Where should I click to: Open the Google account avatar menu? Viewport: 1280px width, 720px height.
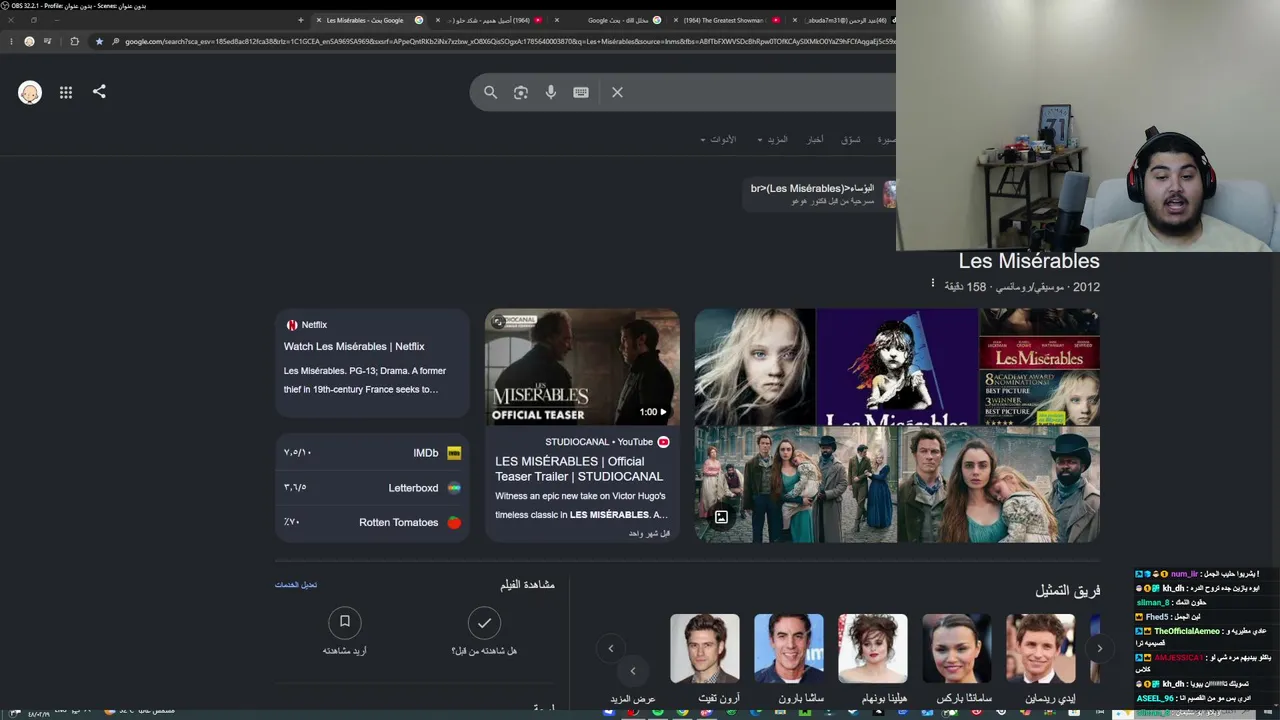pyautogui.click(x=30, y=92)
